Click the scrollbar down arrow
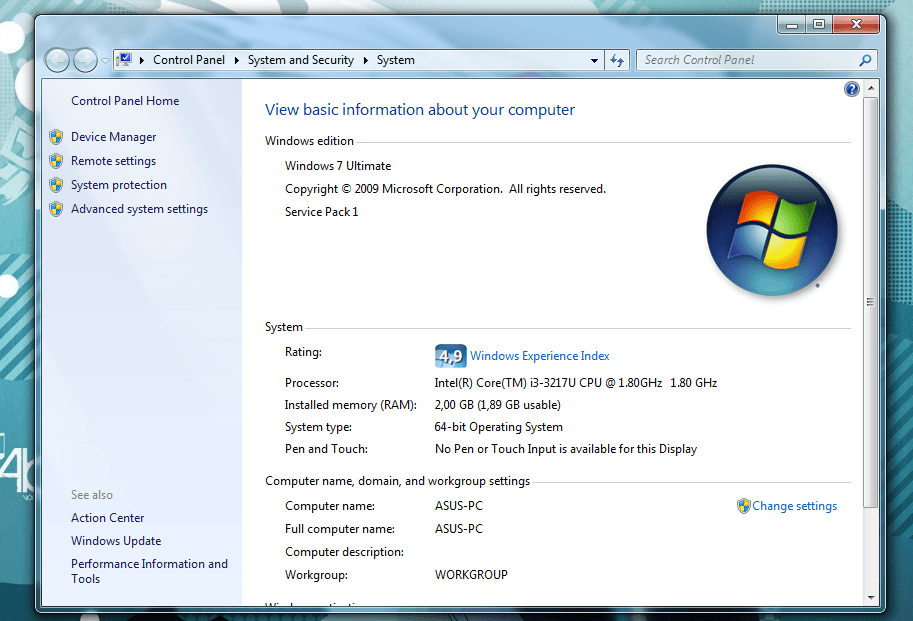 870,598
